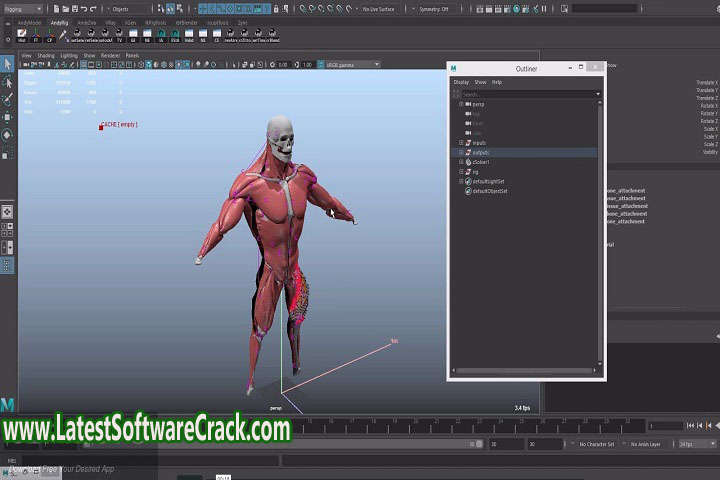Open the viewport Renderer menu
Screen dimensions: 720x480
coord(110,56)
